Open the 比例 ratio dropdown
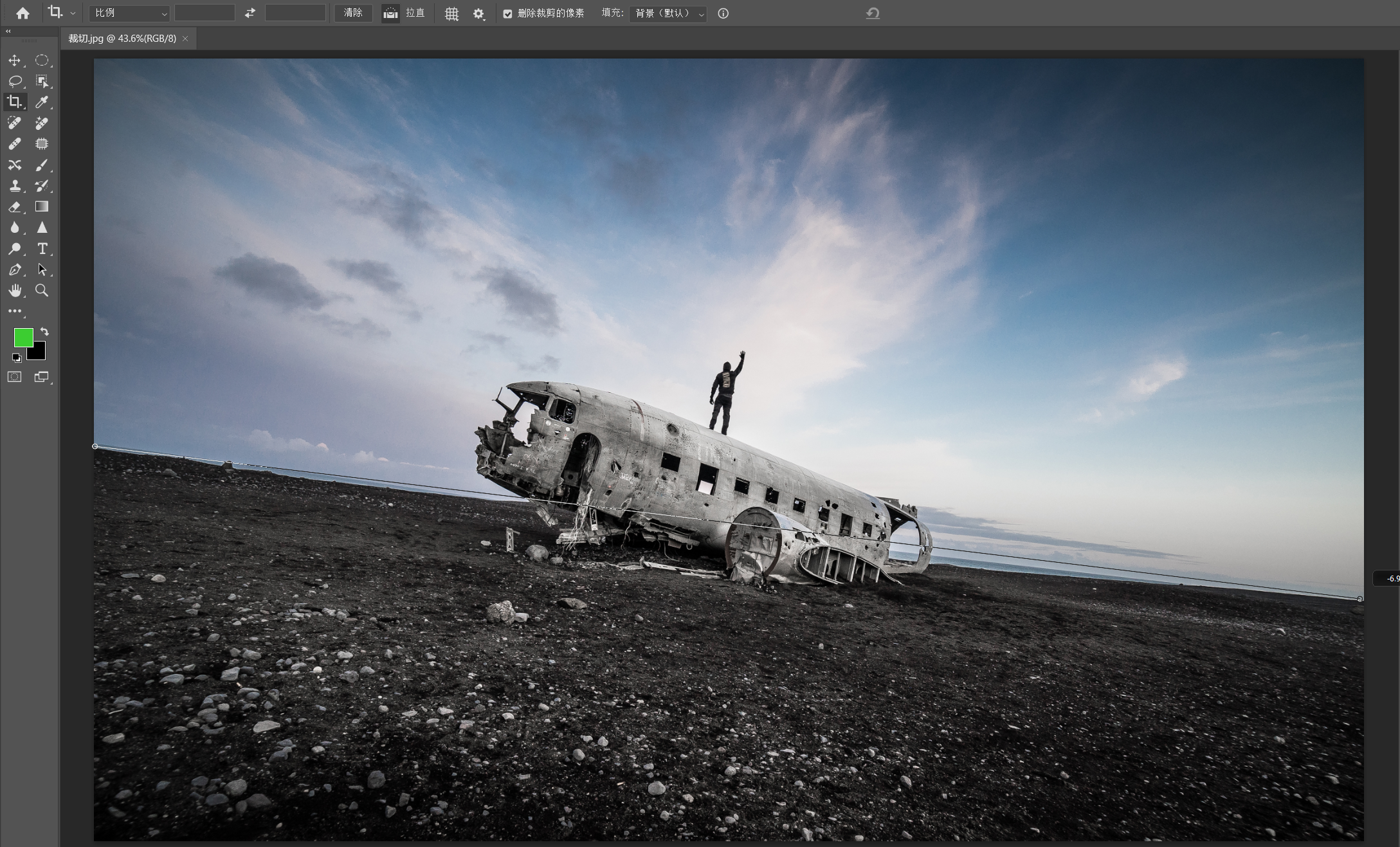This screenshot has height=847, width=1400. [x=129, y=14]
